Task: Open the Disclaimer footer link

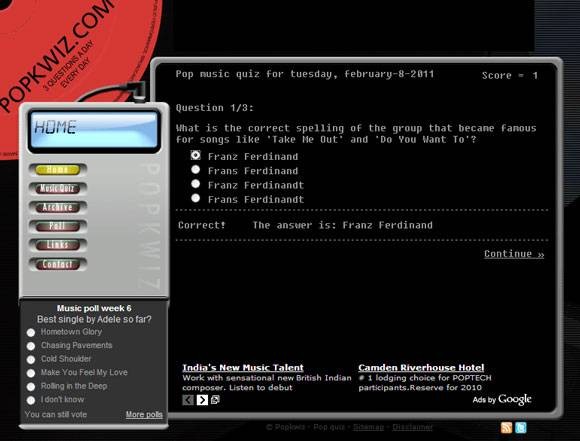Action: point(412,427)
